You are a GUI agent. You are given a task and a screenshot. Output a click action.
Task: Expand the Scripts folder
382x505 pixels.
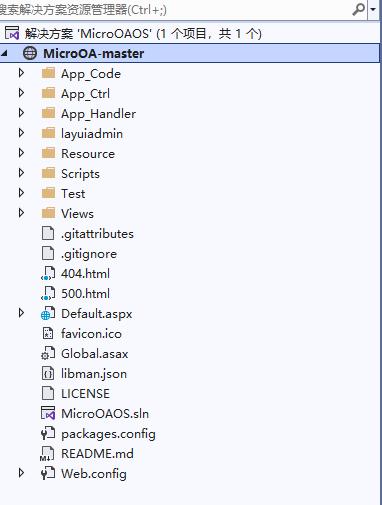click(x=21, y=173)
